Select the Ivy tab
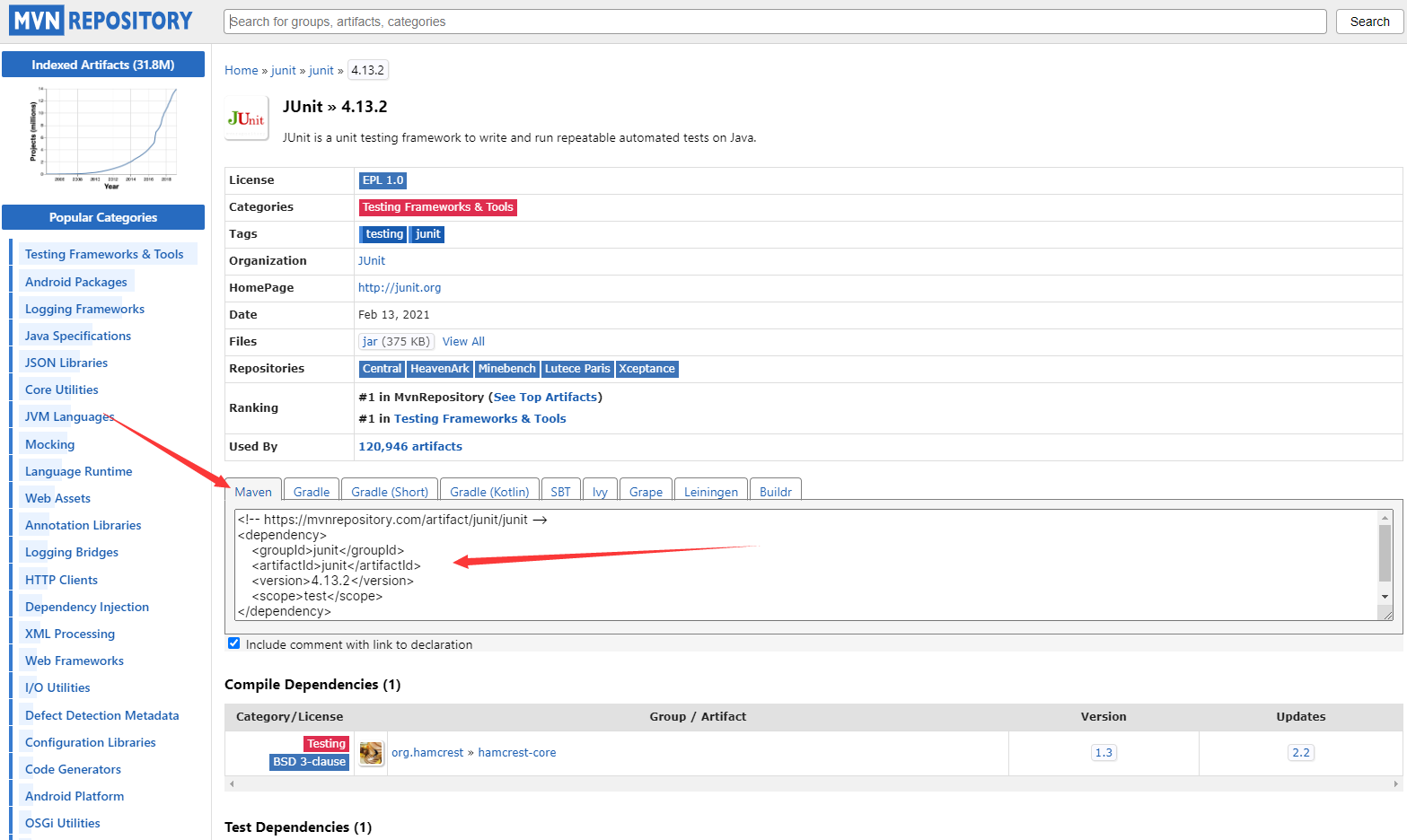 [600, 492]
